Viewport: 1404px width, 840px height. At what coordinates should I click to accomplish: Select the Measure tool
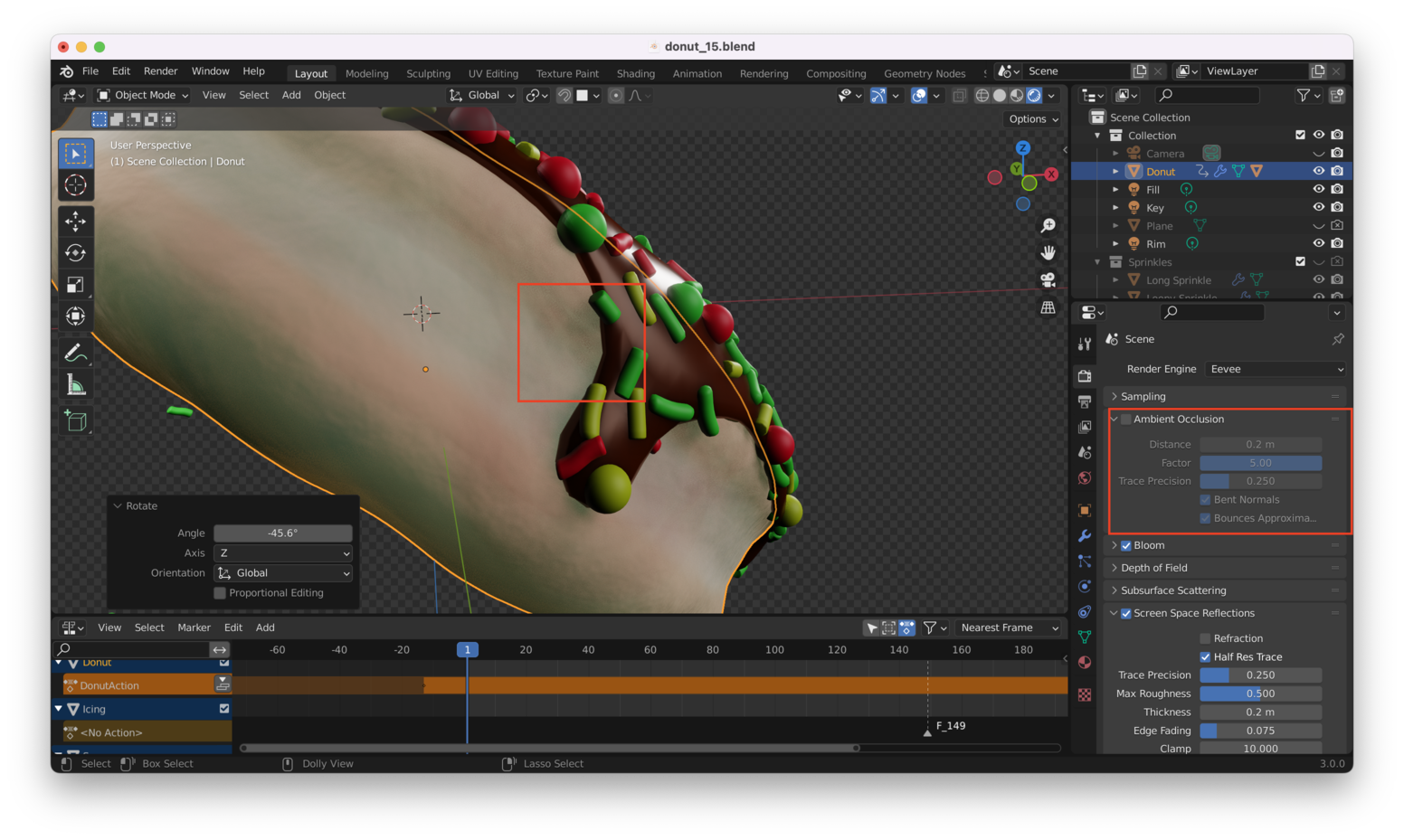(76, 386)
